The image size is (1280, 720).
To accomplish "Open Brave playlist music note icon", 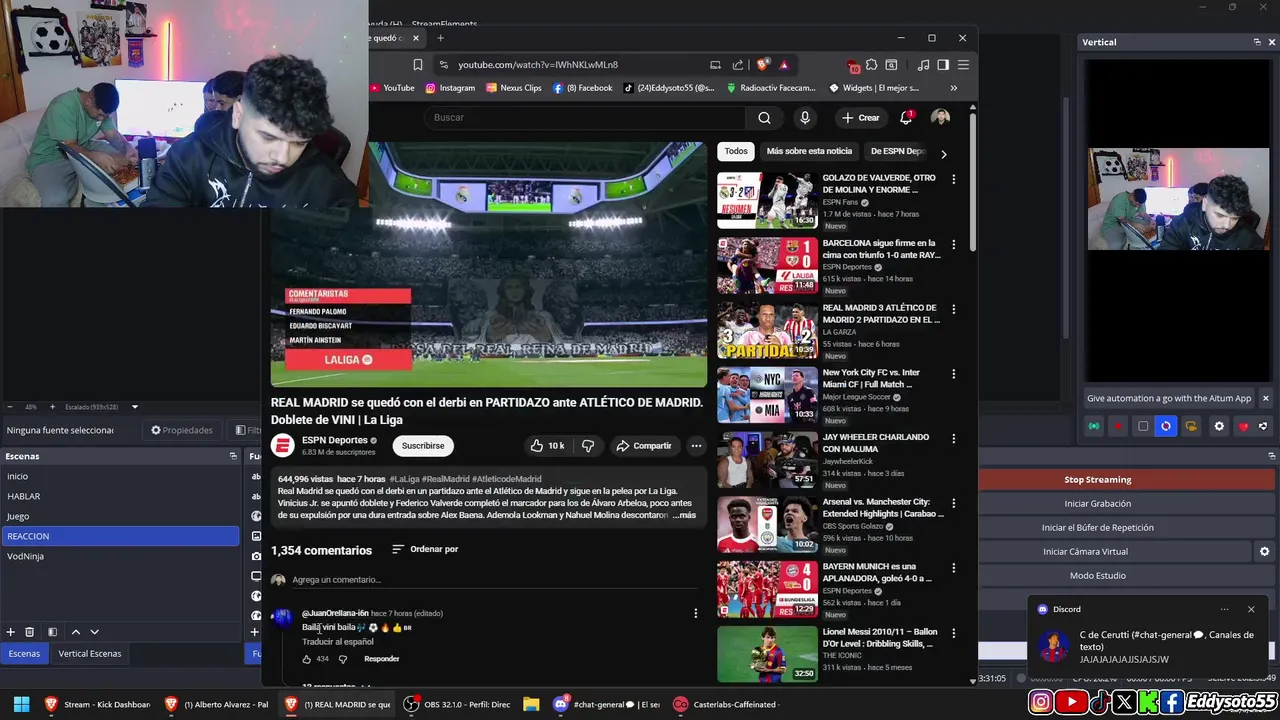I will (x=924, y=65).
